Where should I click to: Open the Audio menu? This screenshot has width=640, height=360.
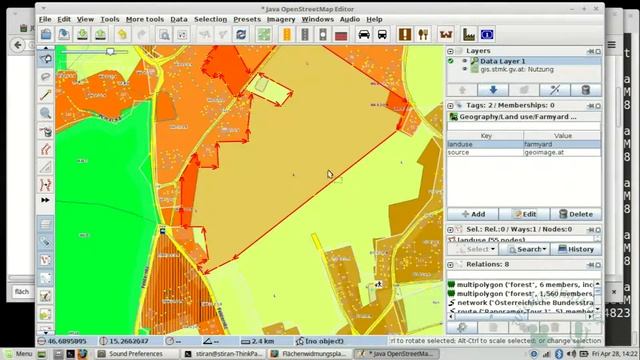point(350,19)
